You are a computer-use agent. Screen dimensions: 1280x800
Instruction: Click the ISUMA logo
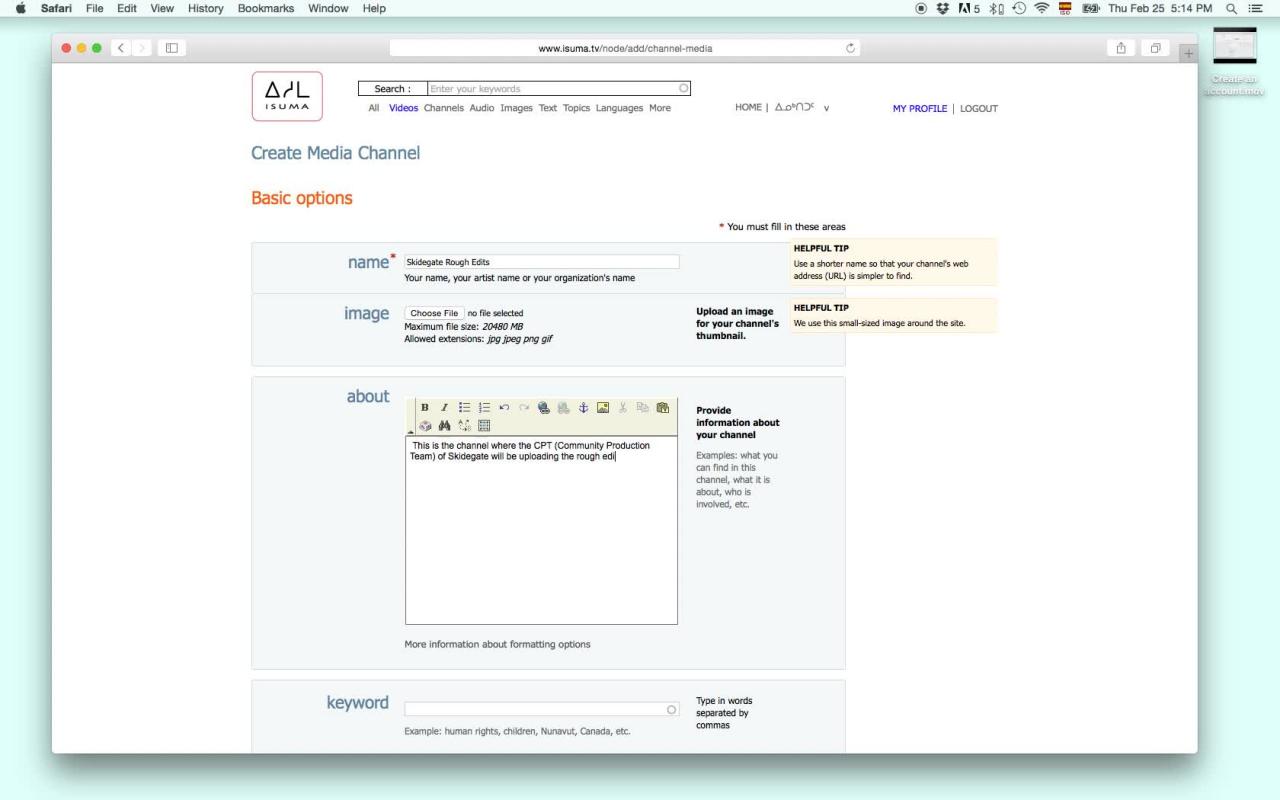click(x=287, y=96)
